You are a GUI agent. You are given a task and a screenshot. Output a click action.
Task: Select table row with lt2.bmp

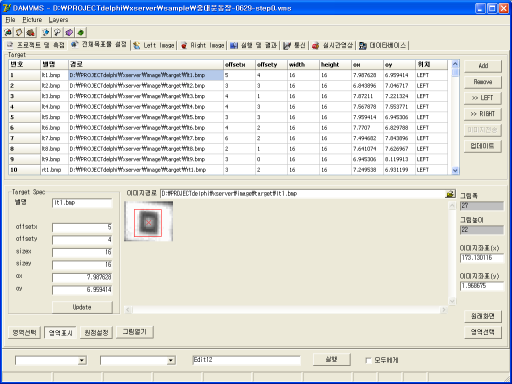click(x=228, y=86)
